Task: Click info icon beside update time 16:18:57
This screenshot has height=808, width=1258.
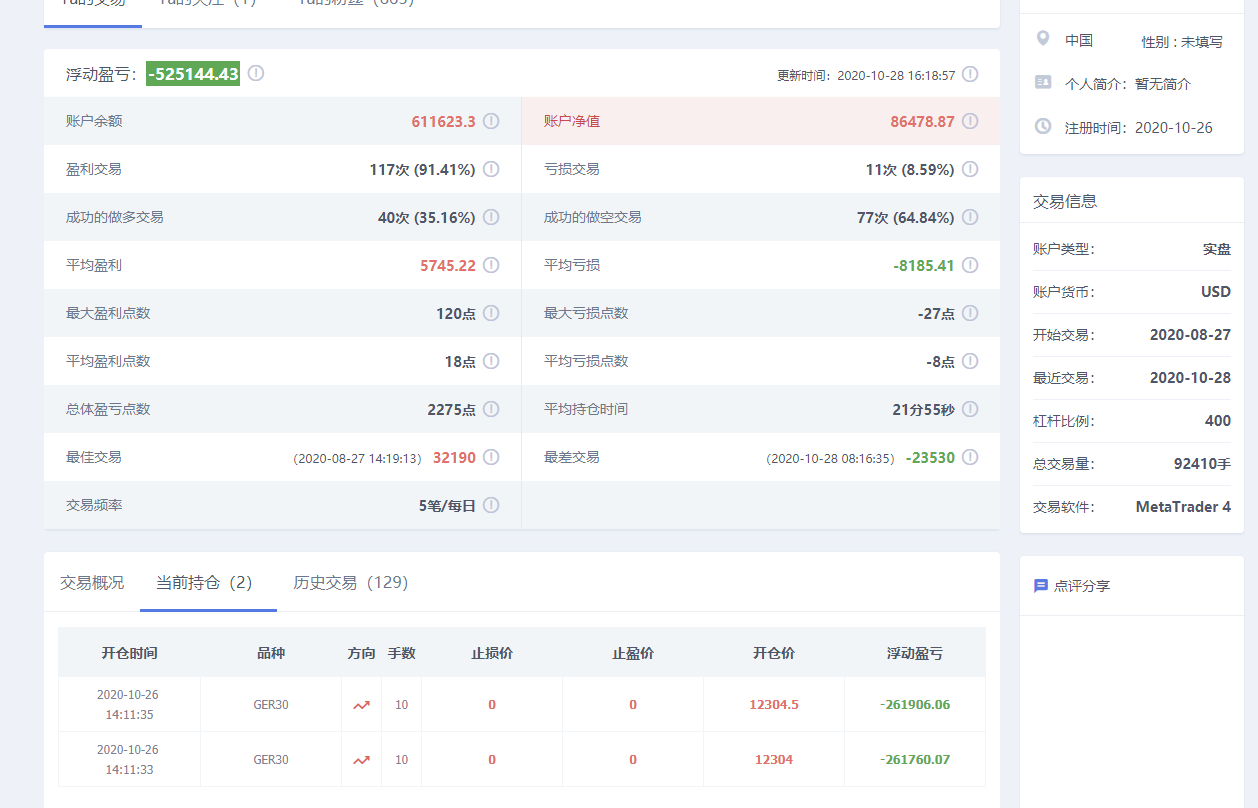Action: coord(970,74)
